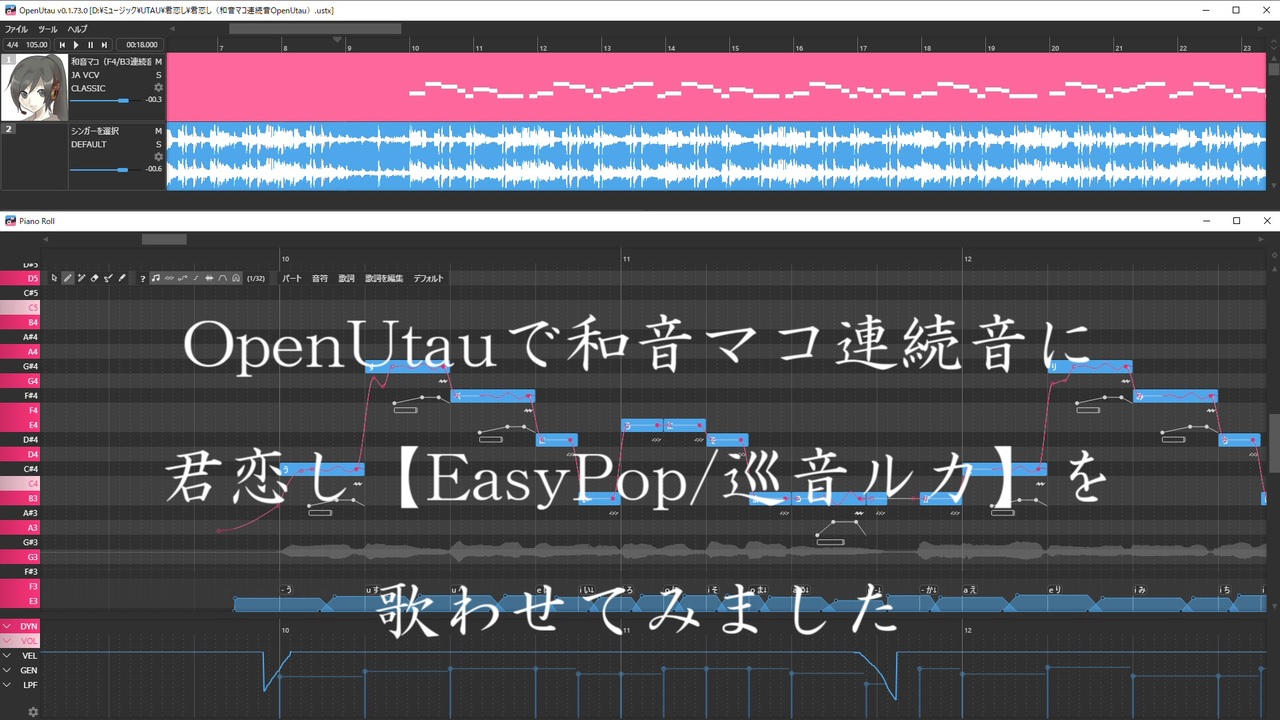Click the C4 piano key
1280x720 pixels.
(x=20, y=483)
